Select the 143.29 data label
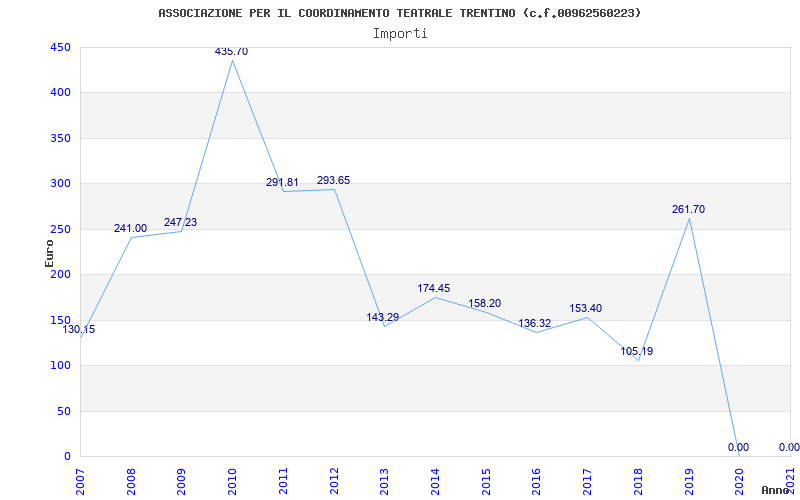Screen dimensions: 800x500 383,317
